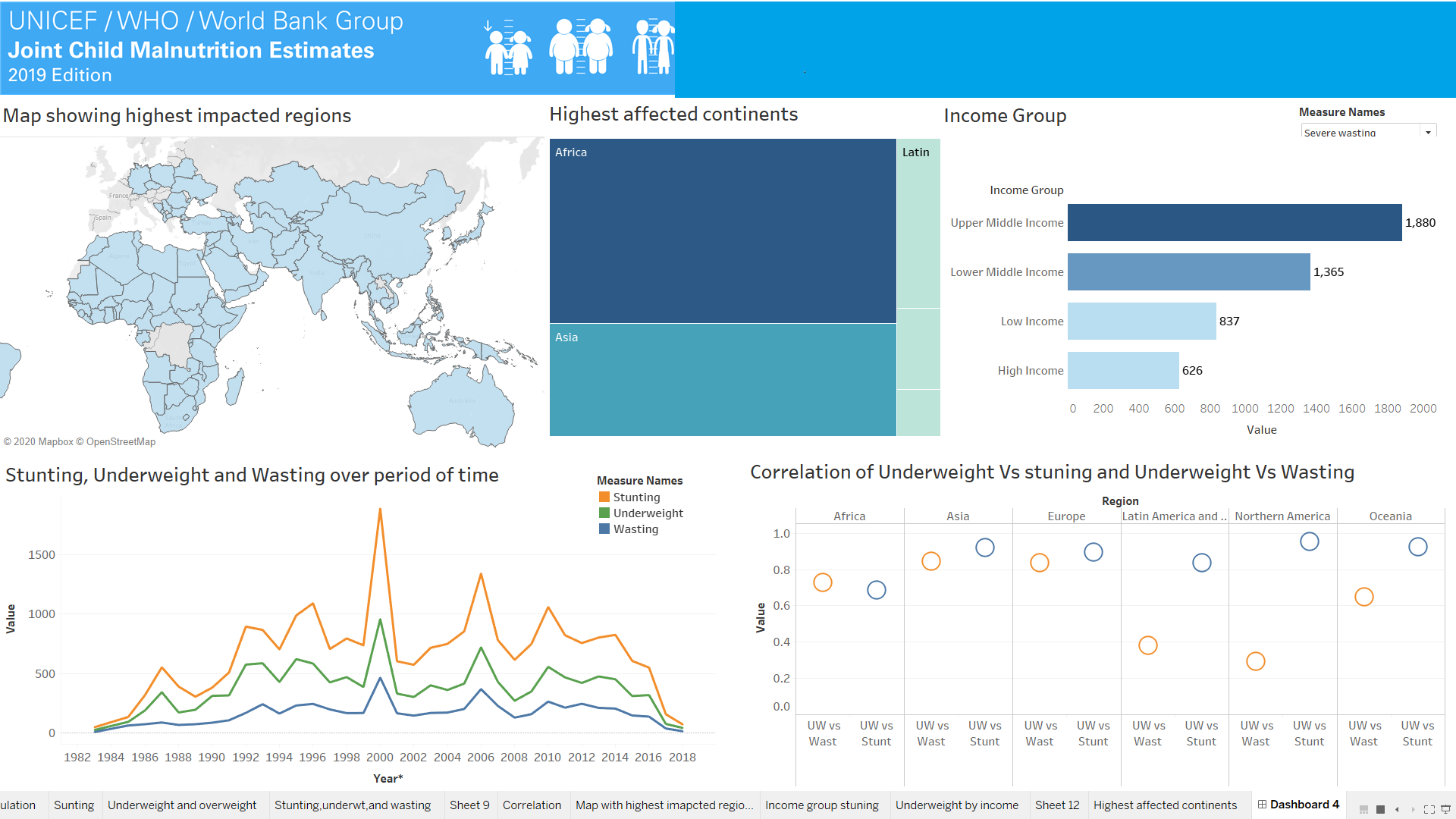Screen dimensions: 1456x819
Task: Enter presentation mode via the easel icon
Action: [x=1445, y=808]
